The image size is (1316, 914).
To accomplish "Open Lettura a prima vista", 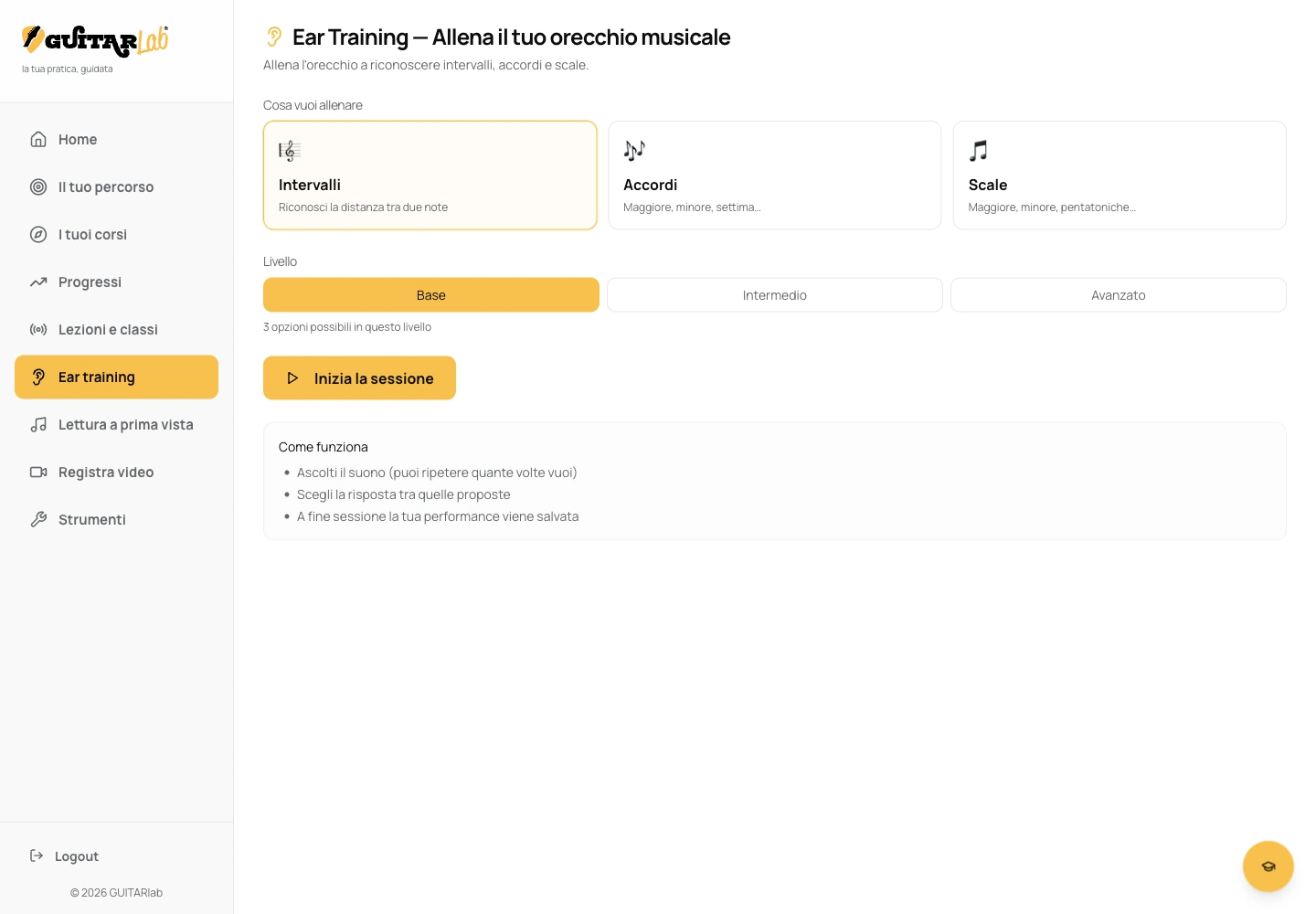I will (x=116, y=424).
